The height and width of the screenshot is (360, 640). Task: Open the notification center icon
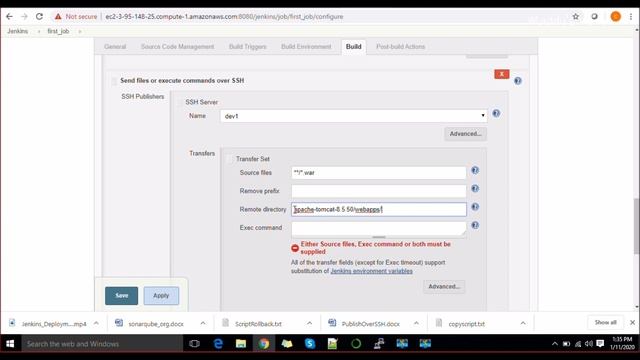click(x=600, y=344)
